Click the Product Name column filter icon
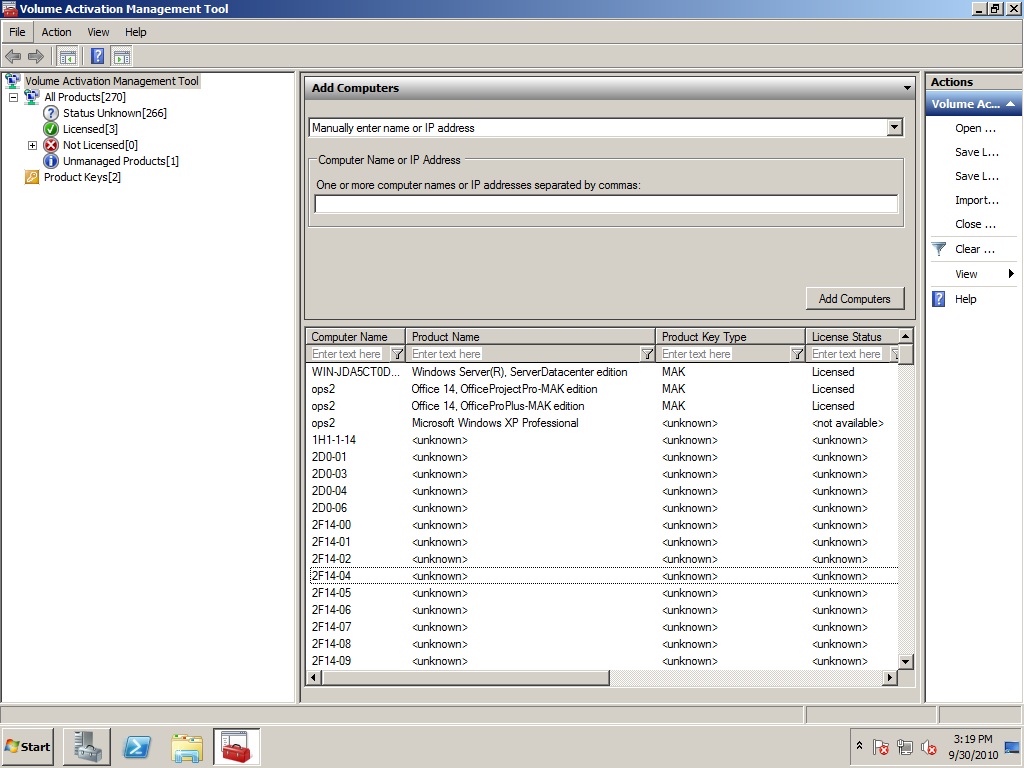Viewport: 1024px width, 768px height. pos(647,354)
